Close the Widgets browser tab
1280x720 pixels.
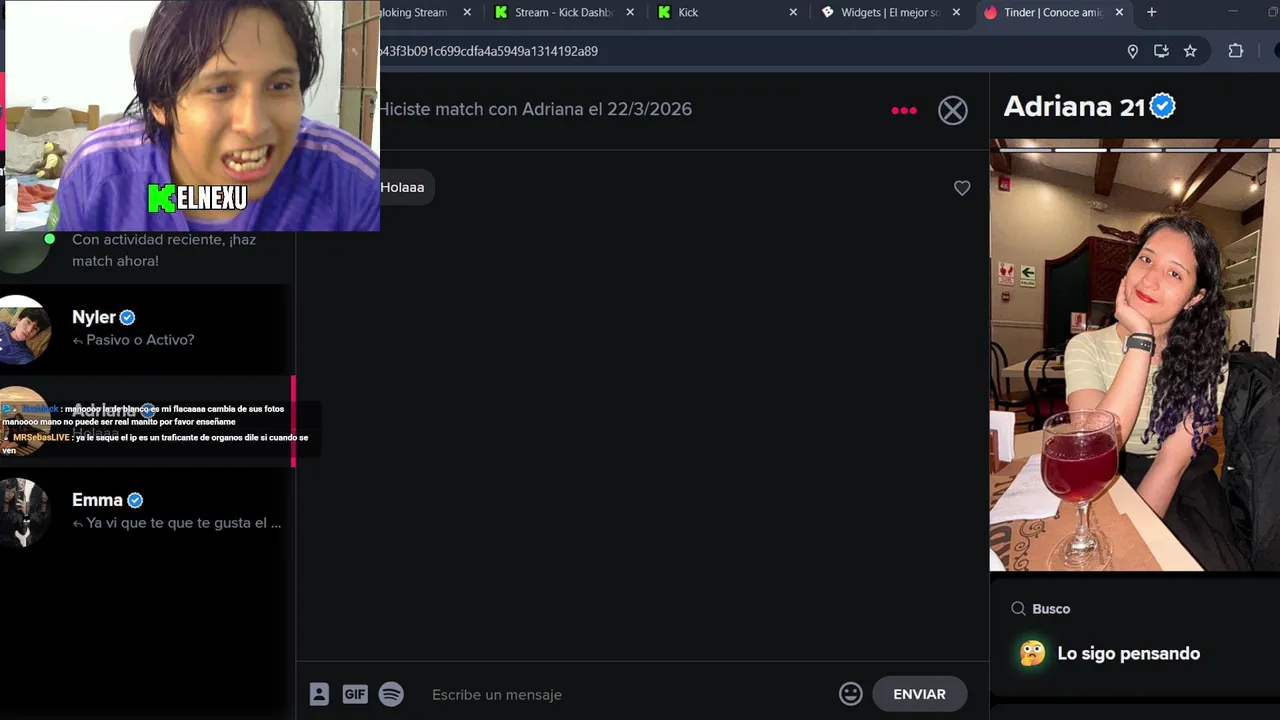click(956, 12)
